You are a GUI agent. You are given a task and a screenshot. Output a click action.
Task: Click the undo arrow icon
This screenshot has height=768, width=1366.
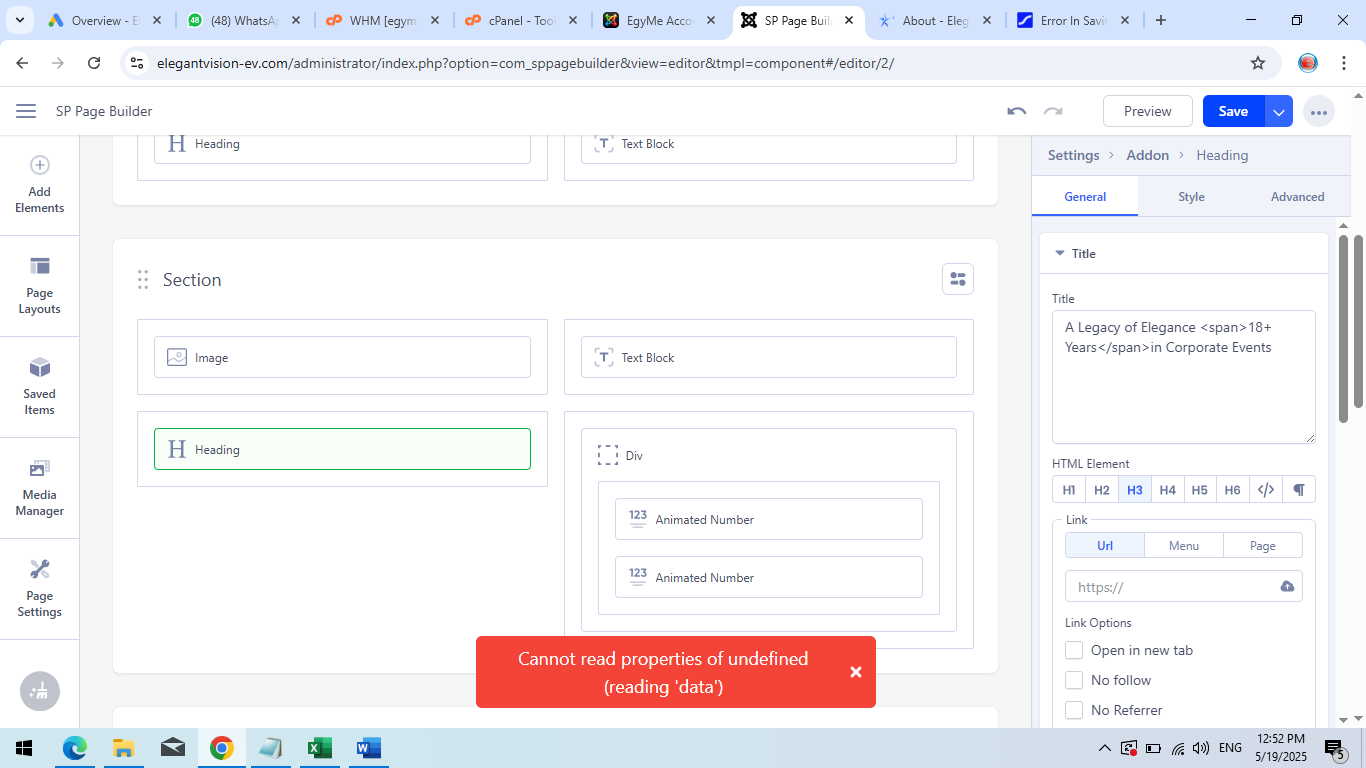point(1017,111)
